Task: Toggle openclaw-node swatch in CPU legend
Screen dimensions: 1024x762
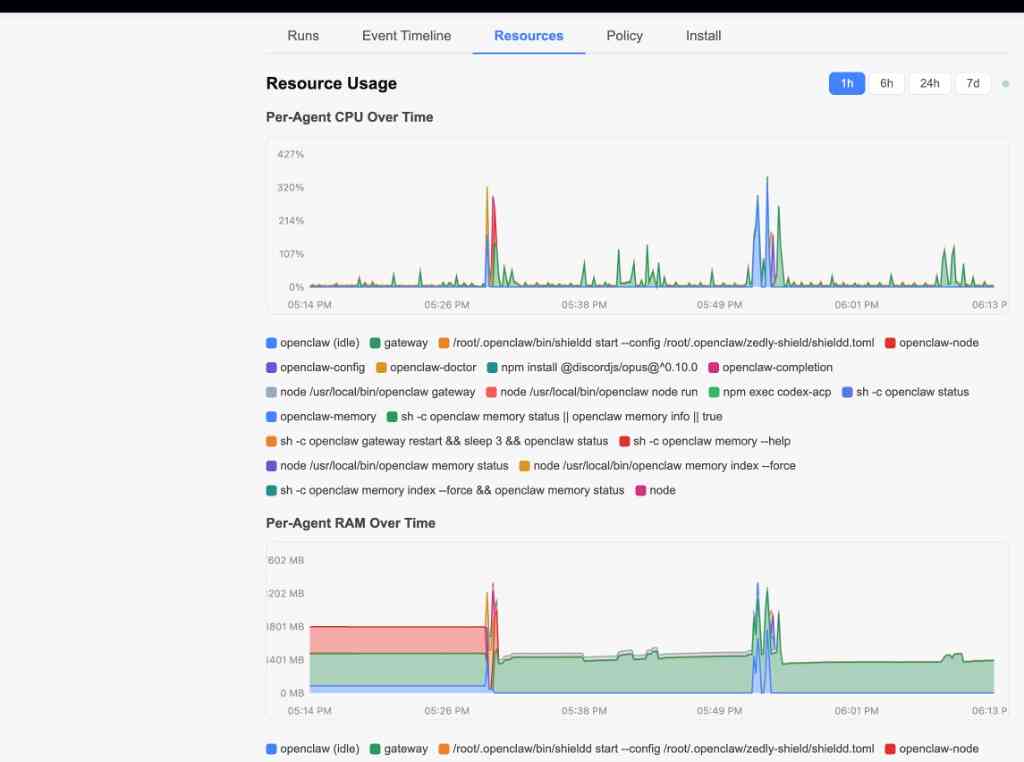Action: [890, 343]
